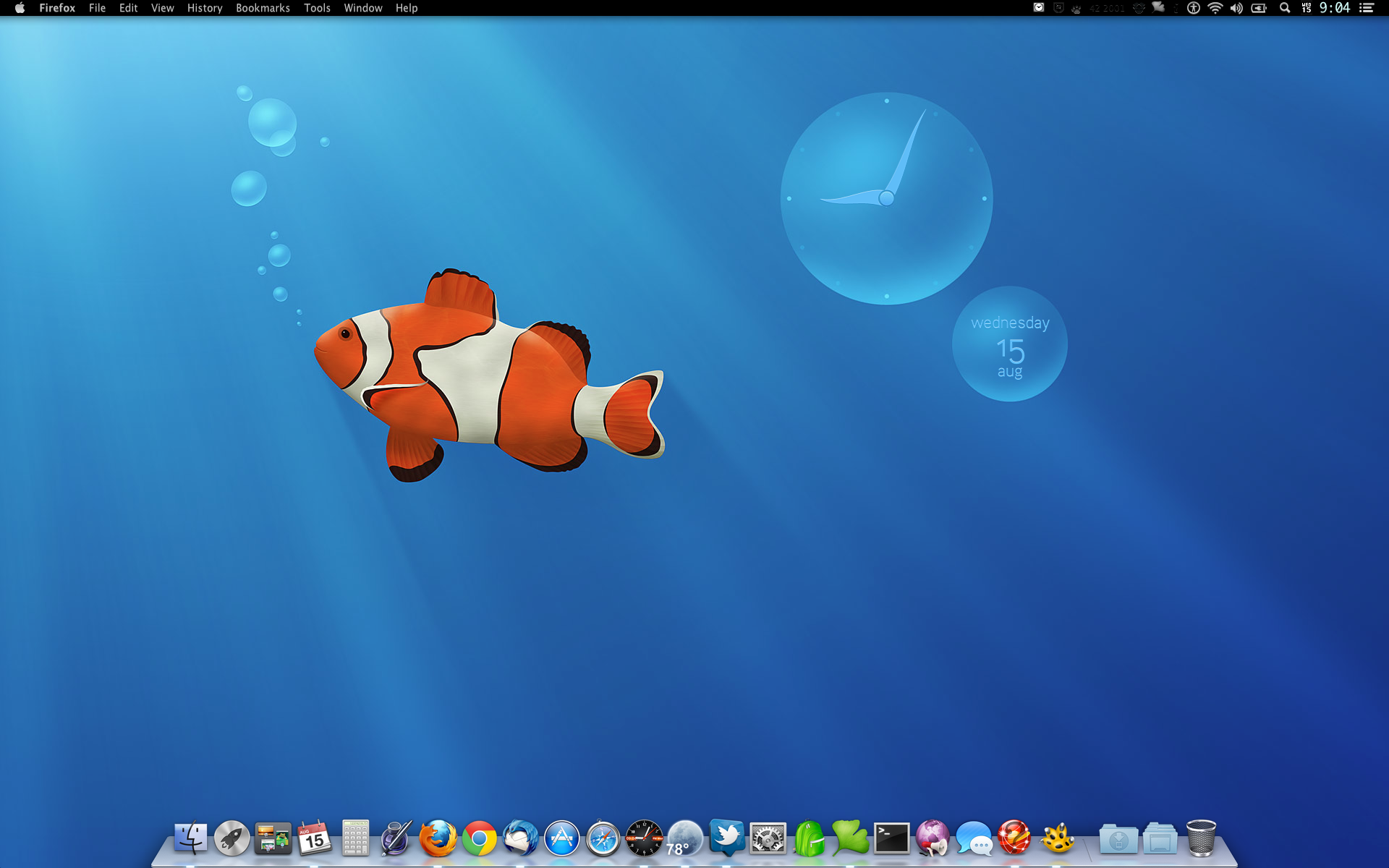Open the Firefox application menu
Viewport: 1389px width, 868px height.
pos(57,8)
